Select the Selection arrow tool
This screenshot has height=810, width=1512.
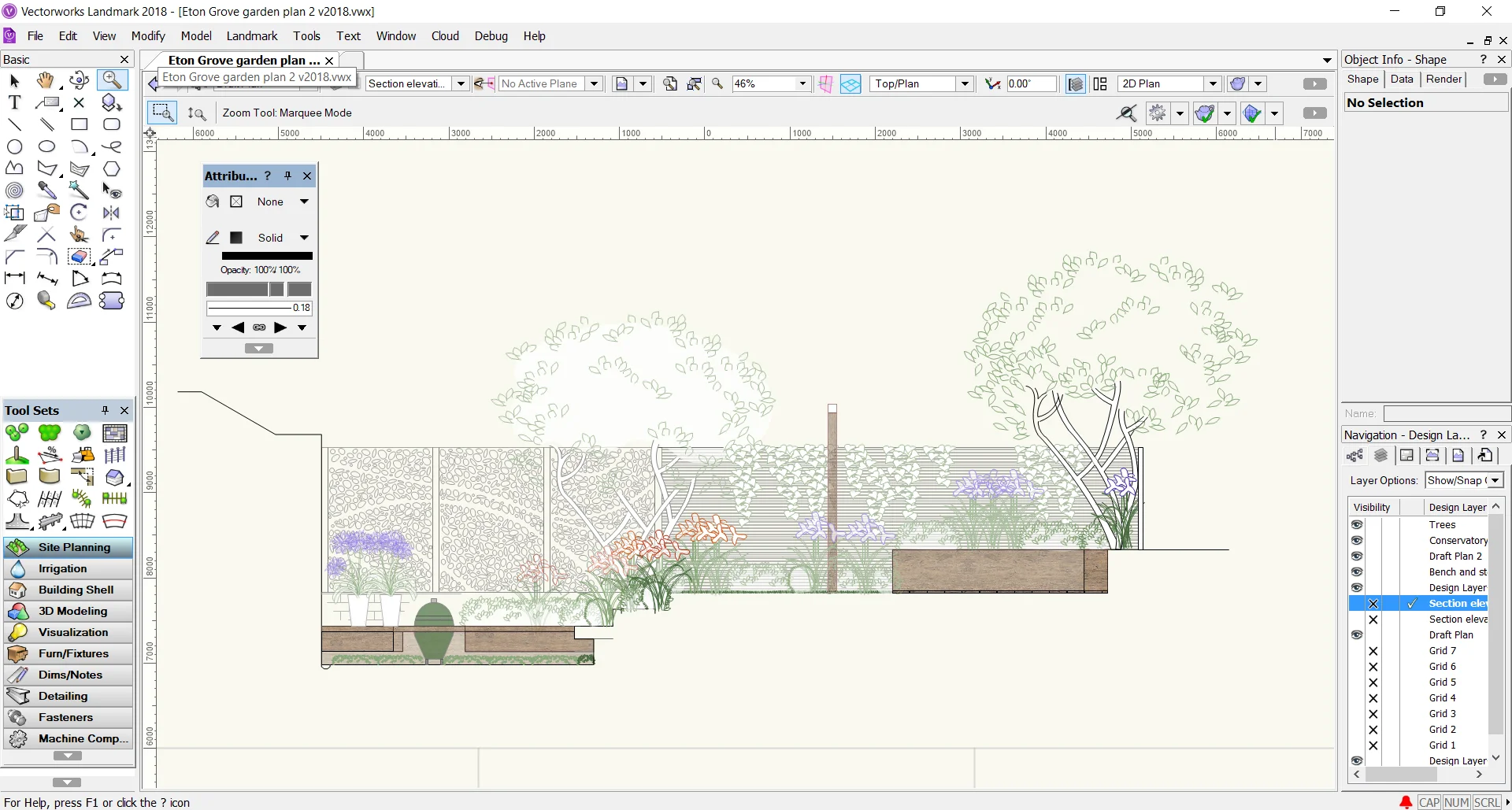point(14,80)
